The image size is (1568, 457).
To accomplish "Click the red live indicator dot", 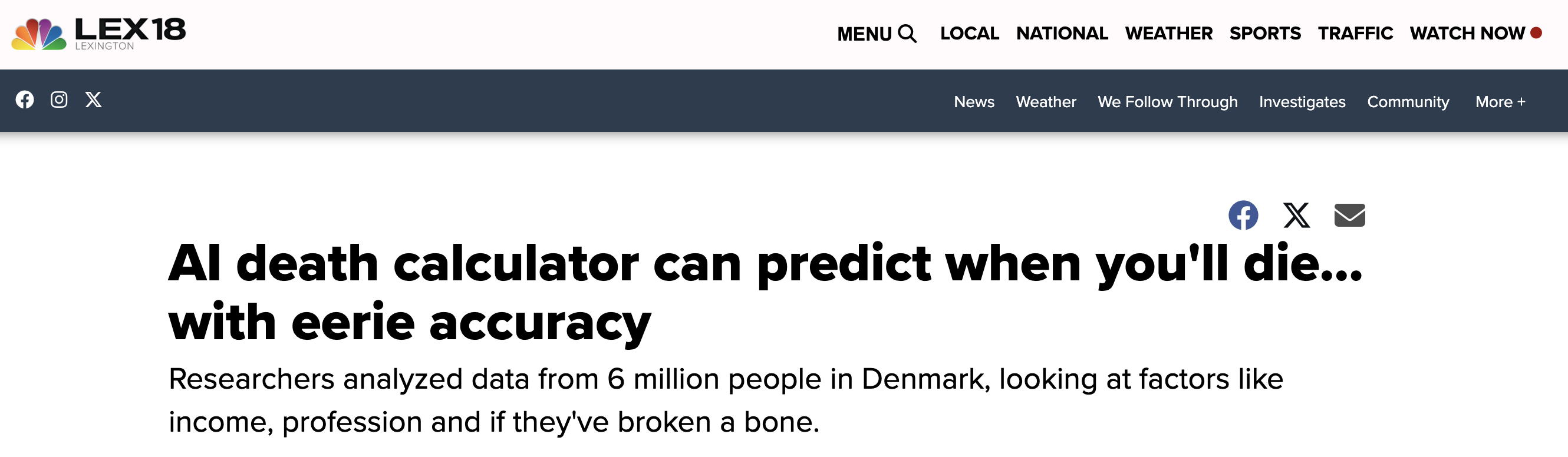I will pyautogui.click(x=1536, y=33).
